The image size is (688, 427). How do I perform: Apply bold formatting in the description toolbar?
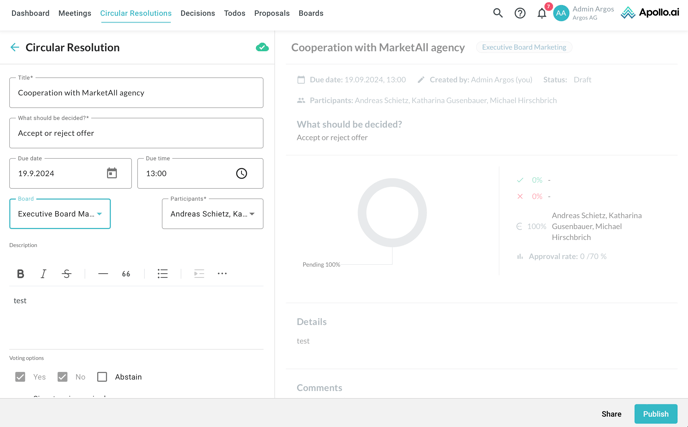[20, 274]
